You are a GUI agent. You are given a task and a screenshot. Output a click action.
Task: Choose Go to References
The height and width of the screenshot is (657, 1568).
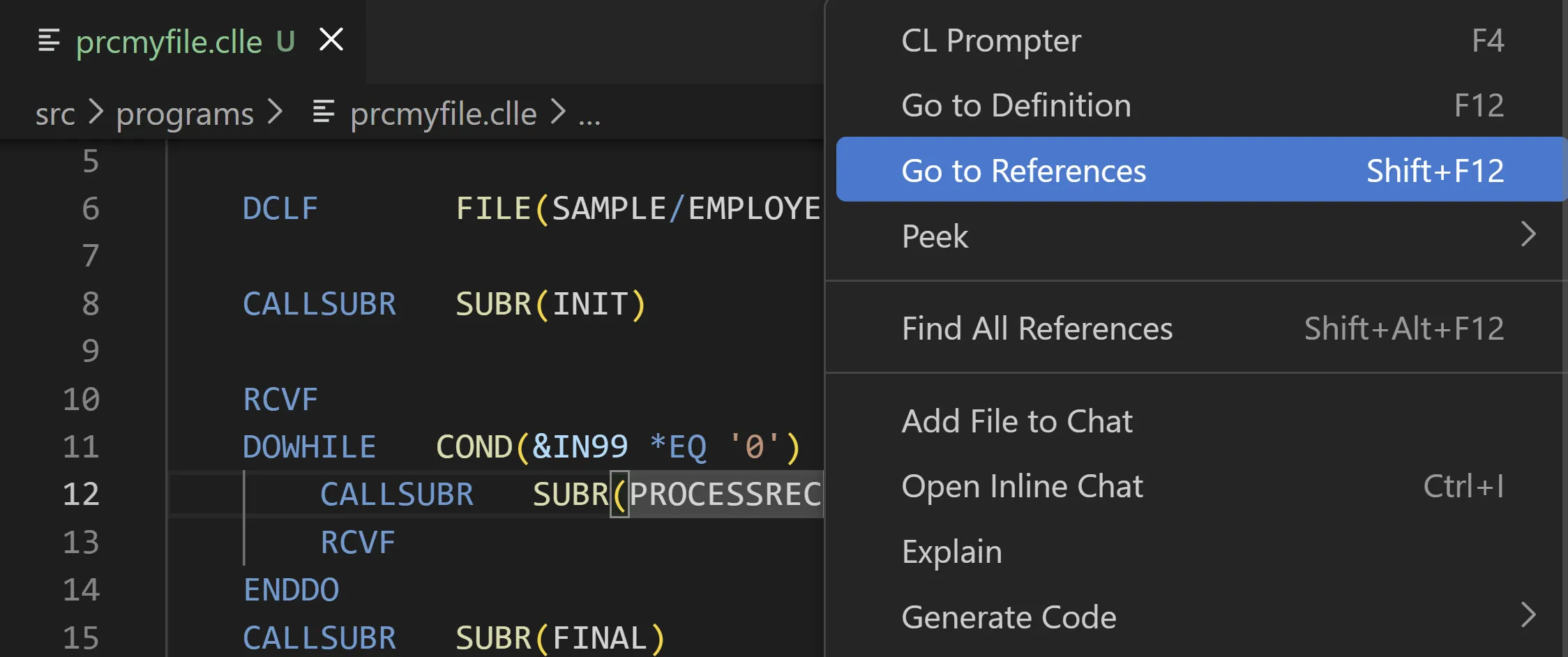coord(1023,169)
